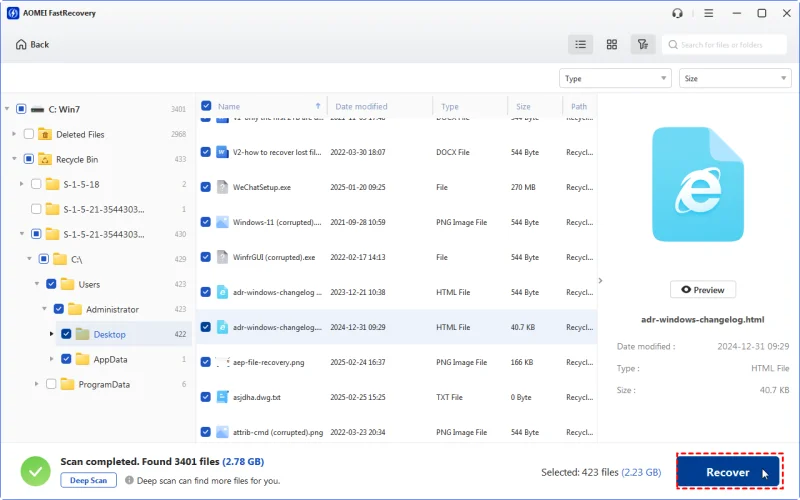Viewport: 800px width, 500px height.
Task: Open the Type filter dropdown
Action: pyautogui.click(x=614, y=78)
